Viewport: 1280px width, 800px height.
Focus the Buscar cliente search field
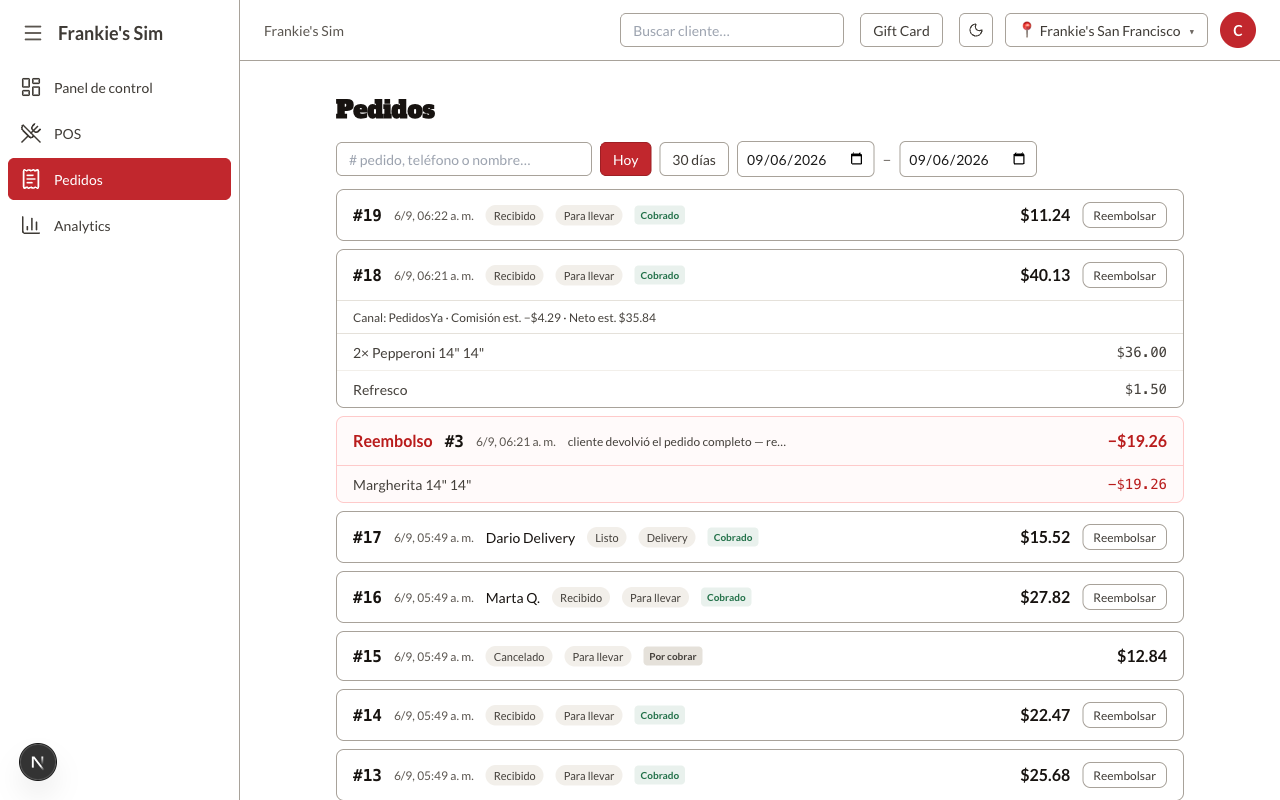[x=732, y=30]
